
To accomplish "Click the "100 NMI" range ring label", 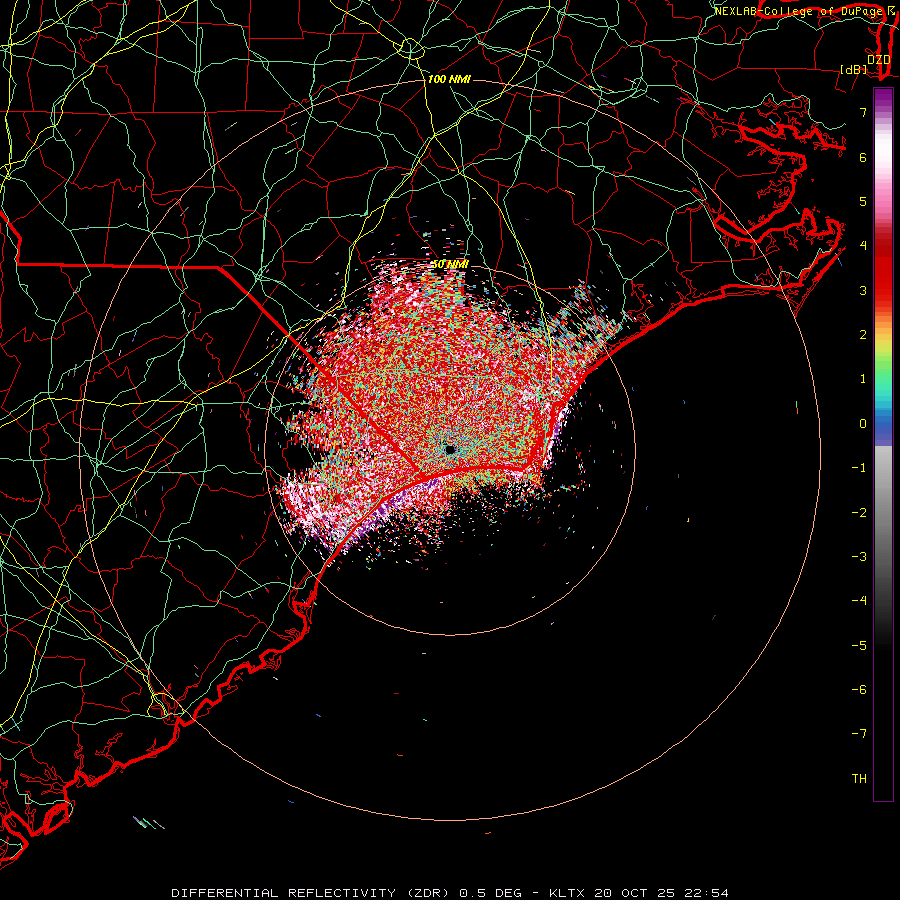I will tap(449, 79).
